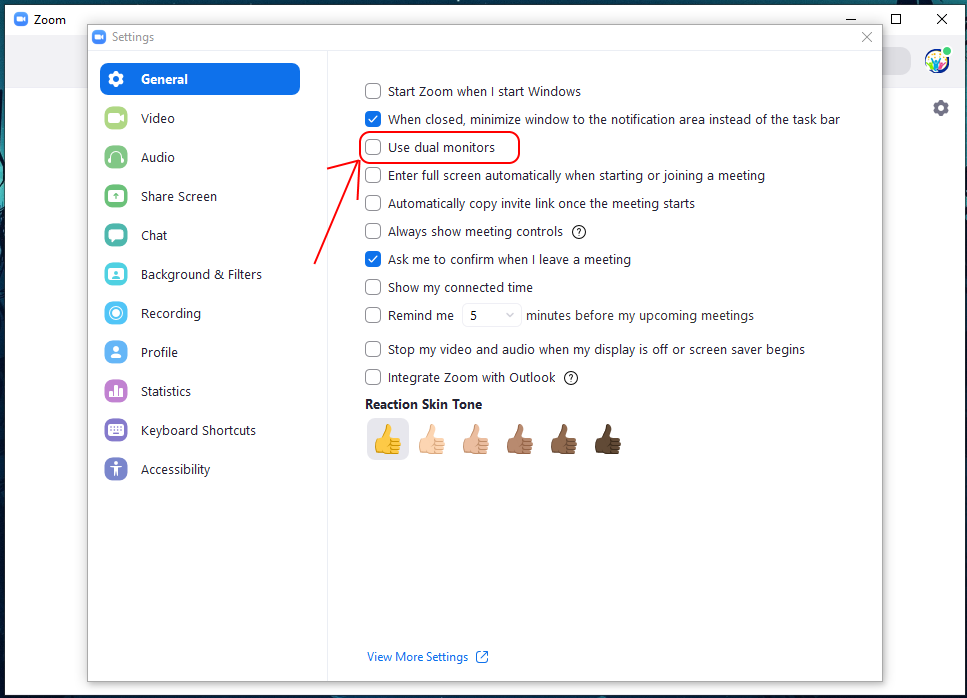Click the profile avatar in Zoom main window
967x698 pixels.
tap(937, 61)
